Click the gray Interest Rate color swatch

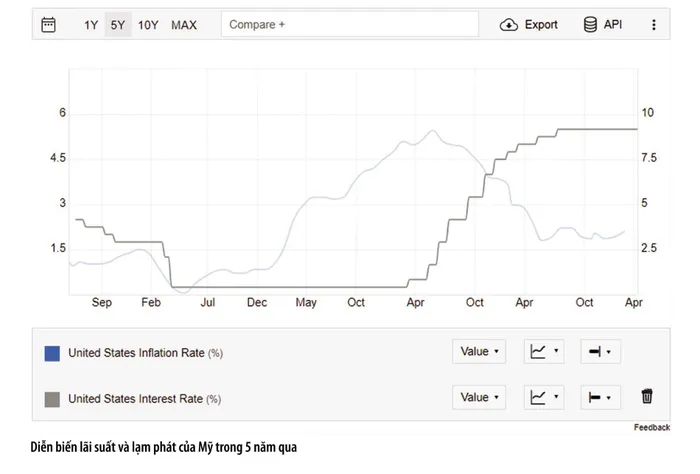coord(52,399)
